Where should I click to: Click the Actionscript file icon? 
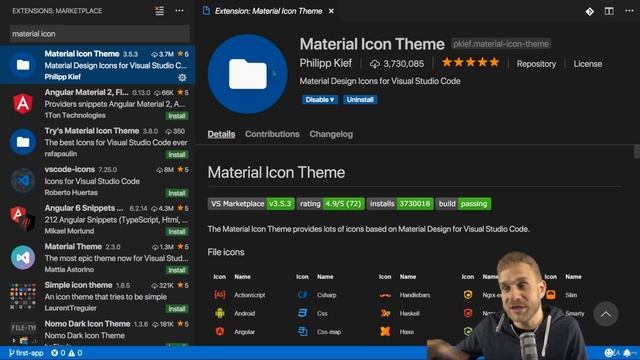tap(220, 295)
